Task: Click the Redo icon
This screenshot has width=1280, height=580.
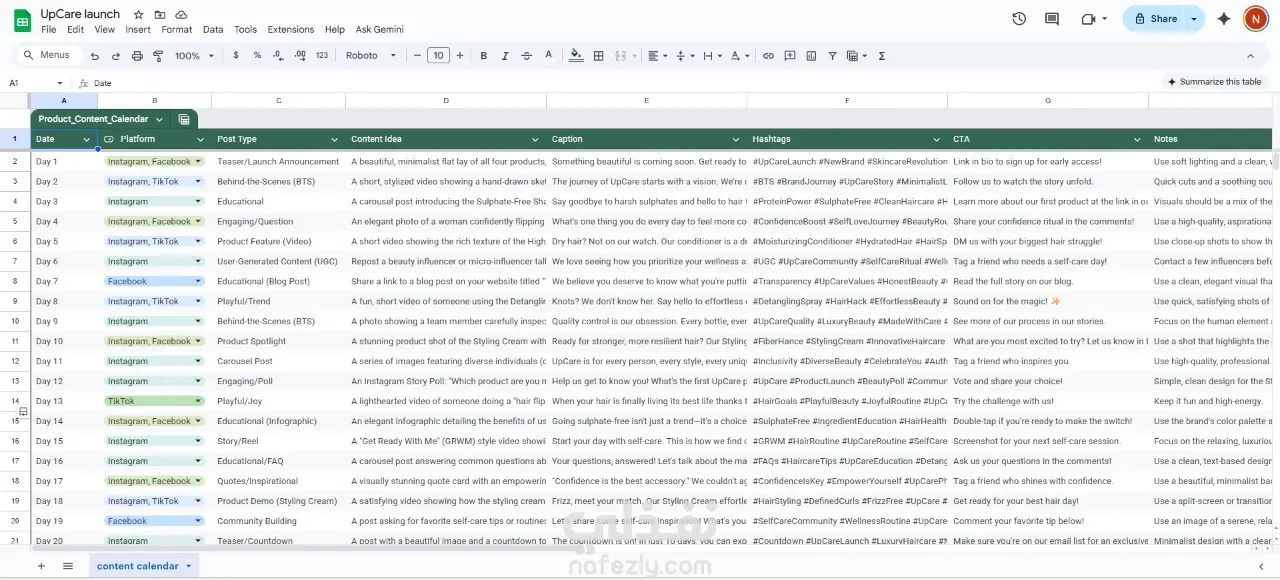Action: (116, 56)
